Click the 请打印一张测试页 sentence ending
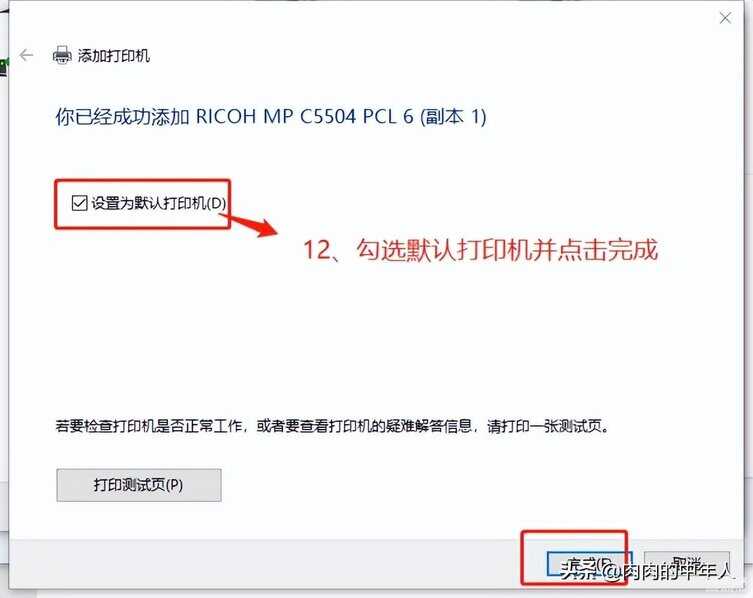Image resolution: width=753 pixels, height=598 pixels. (x=548, y=426)
